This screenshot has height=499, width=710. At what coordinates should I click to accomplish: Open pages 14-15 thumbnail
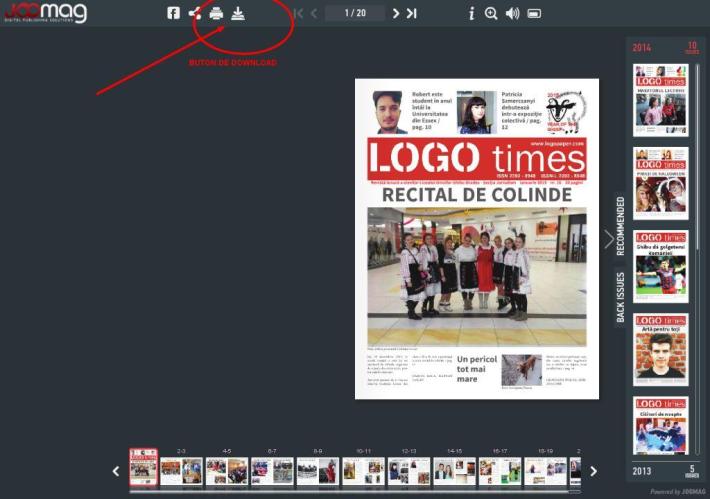coord(455,471)
